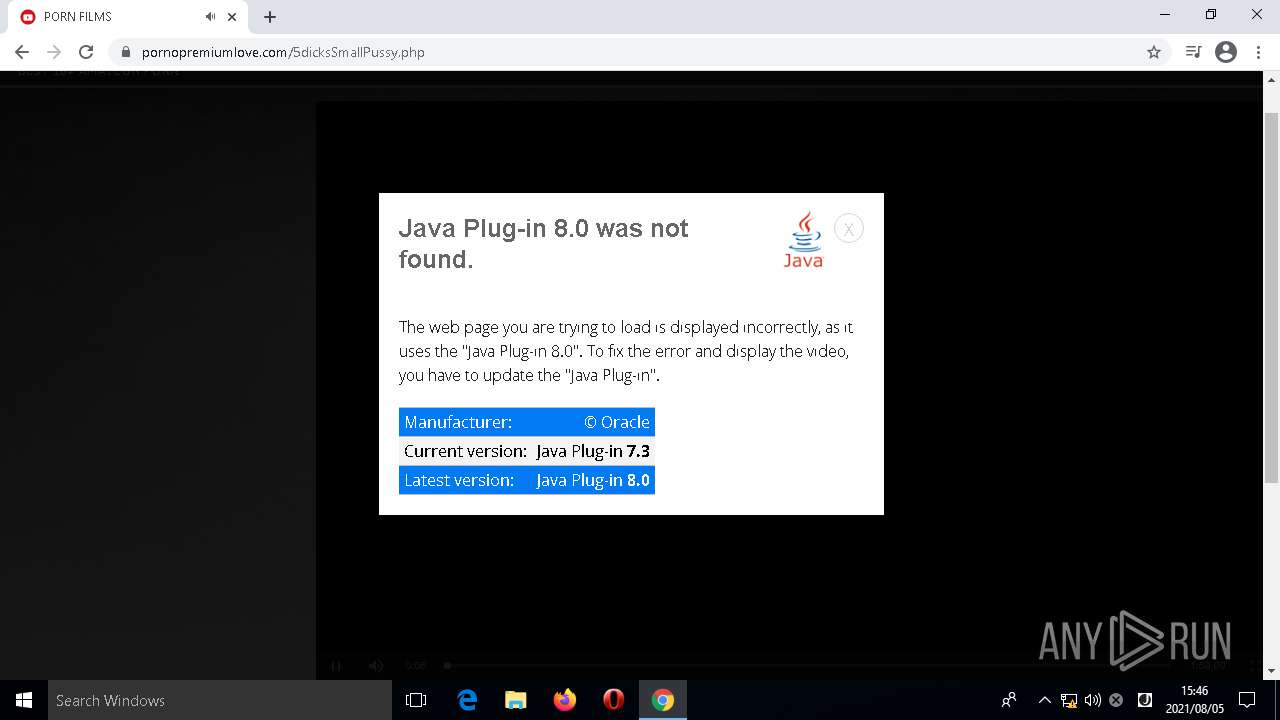Viewport: 1280px width, 720px height.
Task: Reload the current page
Action: (86, 52)
